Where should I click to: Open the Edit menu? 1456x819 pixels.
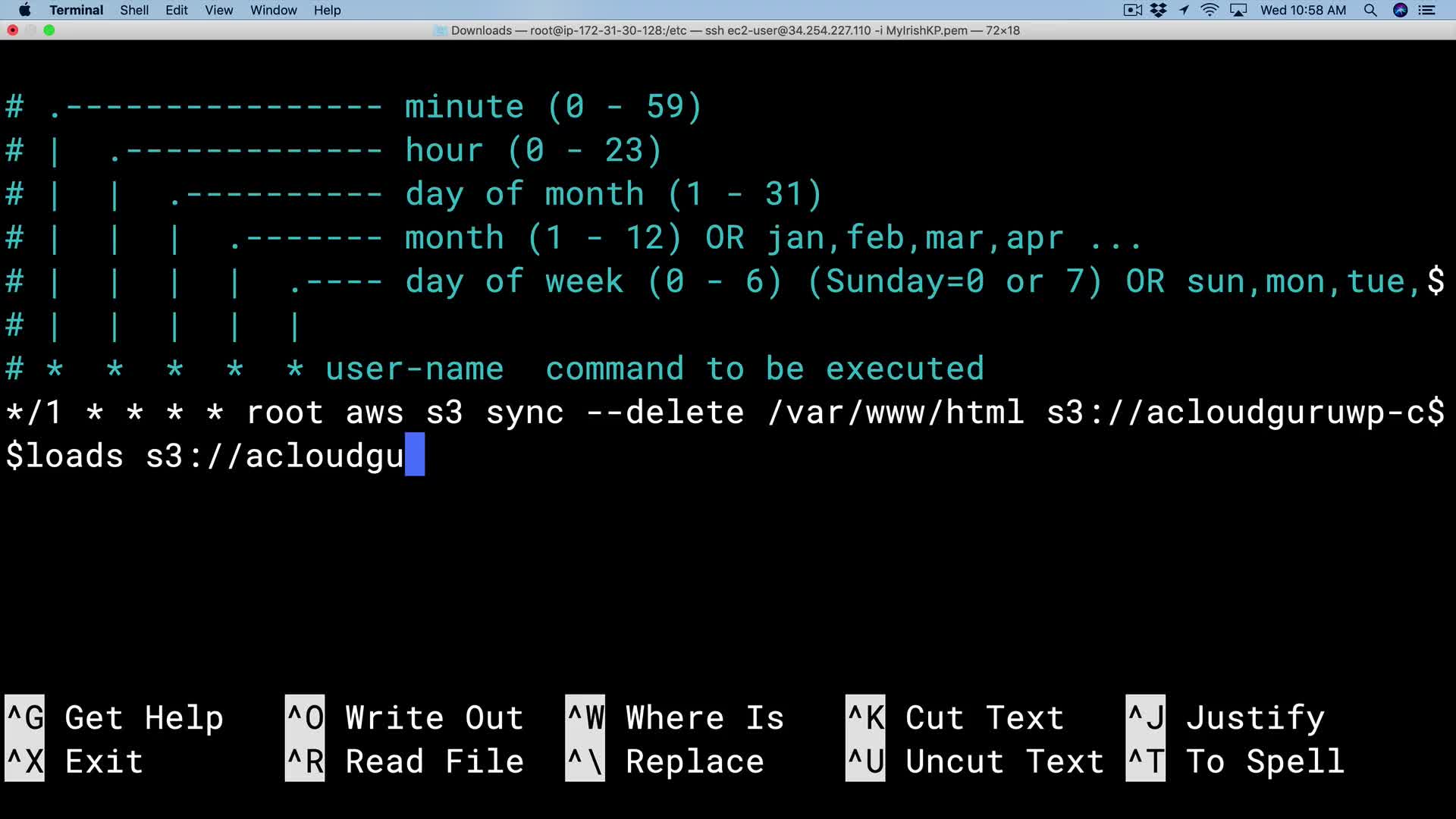tap(177, 10)
